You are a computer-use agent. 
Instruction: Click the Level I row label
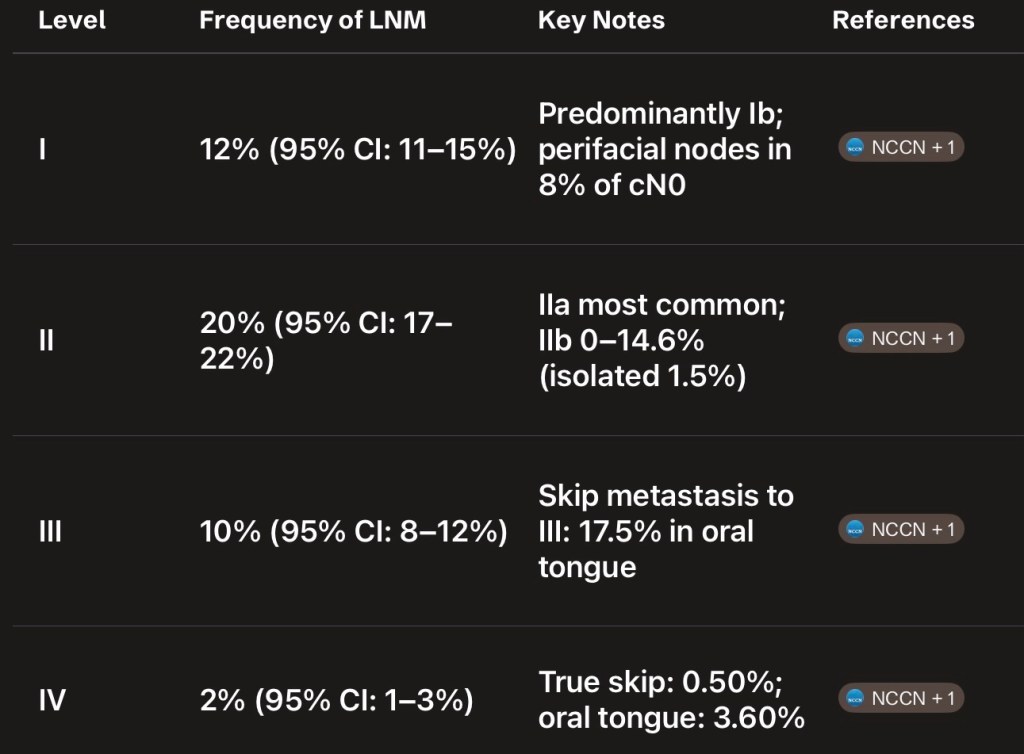42,150
